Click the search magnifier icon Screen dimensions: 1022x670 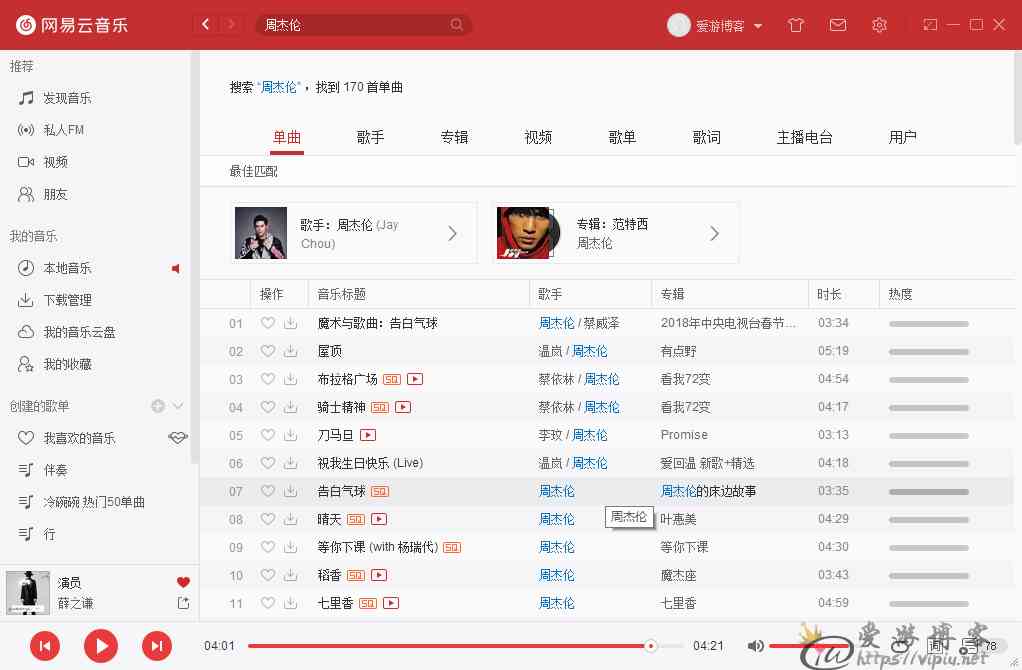tap(456, 25)
